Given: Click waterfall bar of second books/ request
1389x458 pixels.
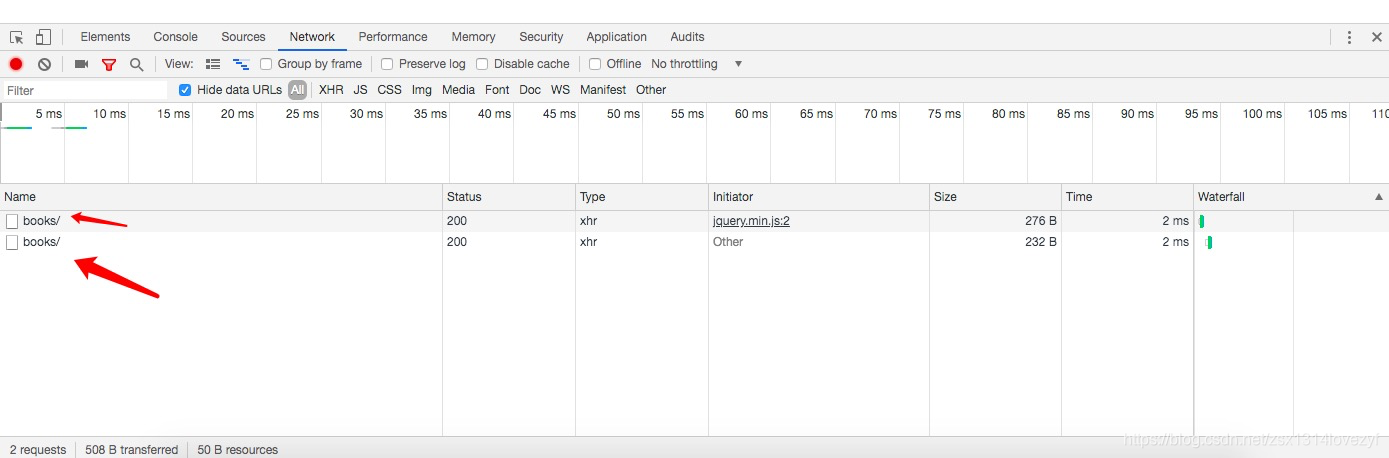Looking at the screenshot, I should [x=1209, y=242].
